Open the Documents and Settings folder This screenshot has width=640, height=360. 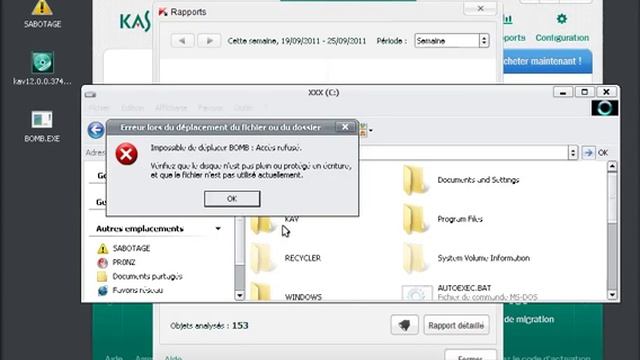(461, 180)
